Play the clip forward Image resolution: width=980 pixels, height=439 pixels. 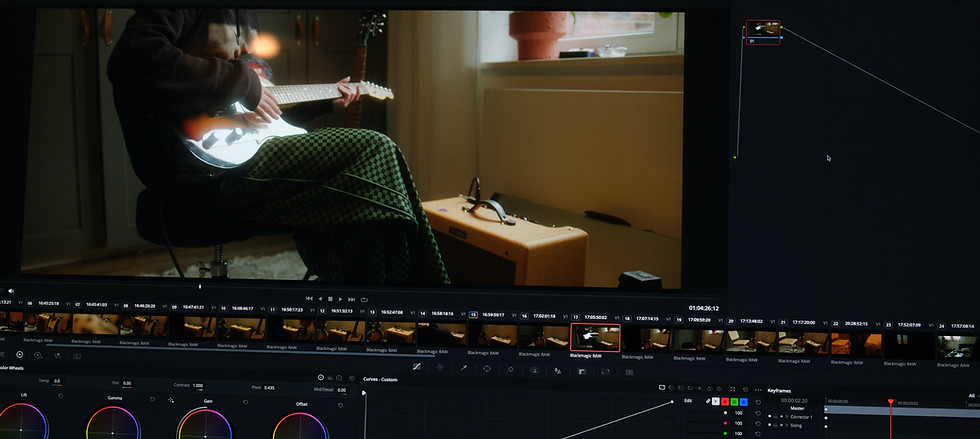341,299
